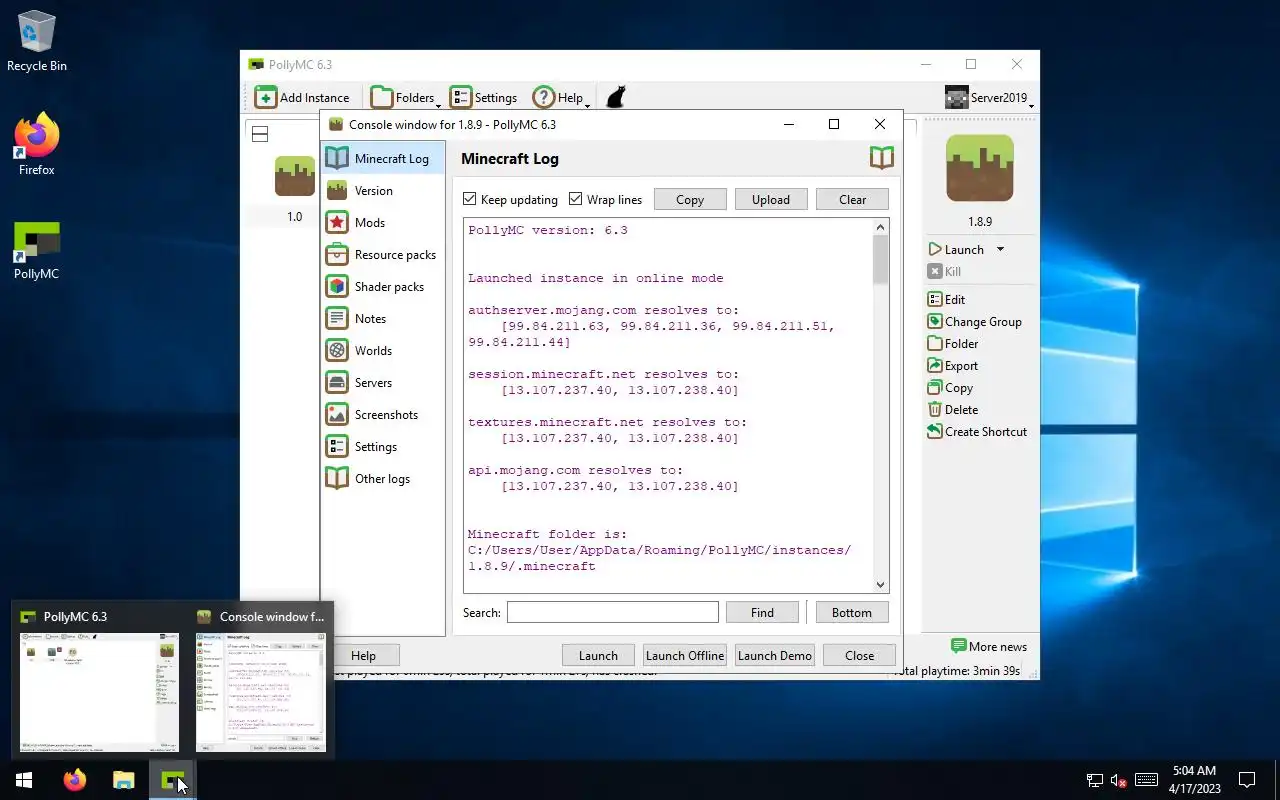The height and width of the screenshot is (800, 1280).
Task: Click Copy in the instance side panel
Action: (x=950, y=387)
